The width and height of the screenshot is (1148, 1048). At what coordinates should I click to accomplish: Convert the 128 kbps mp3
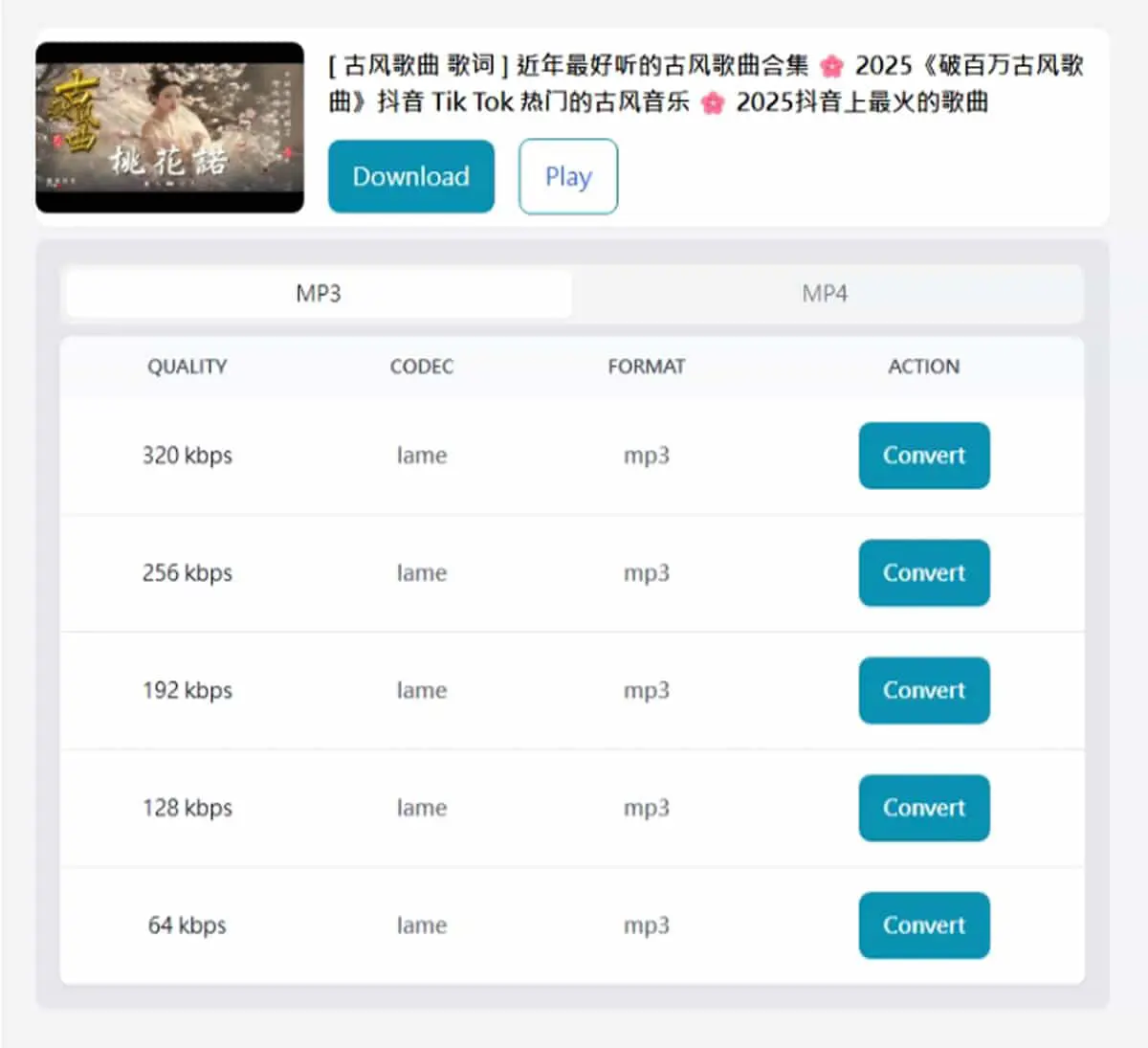pos(924,808)
